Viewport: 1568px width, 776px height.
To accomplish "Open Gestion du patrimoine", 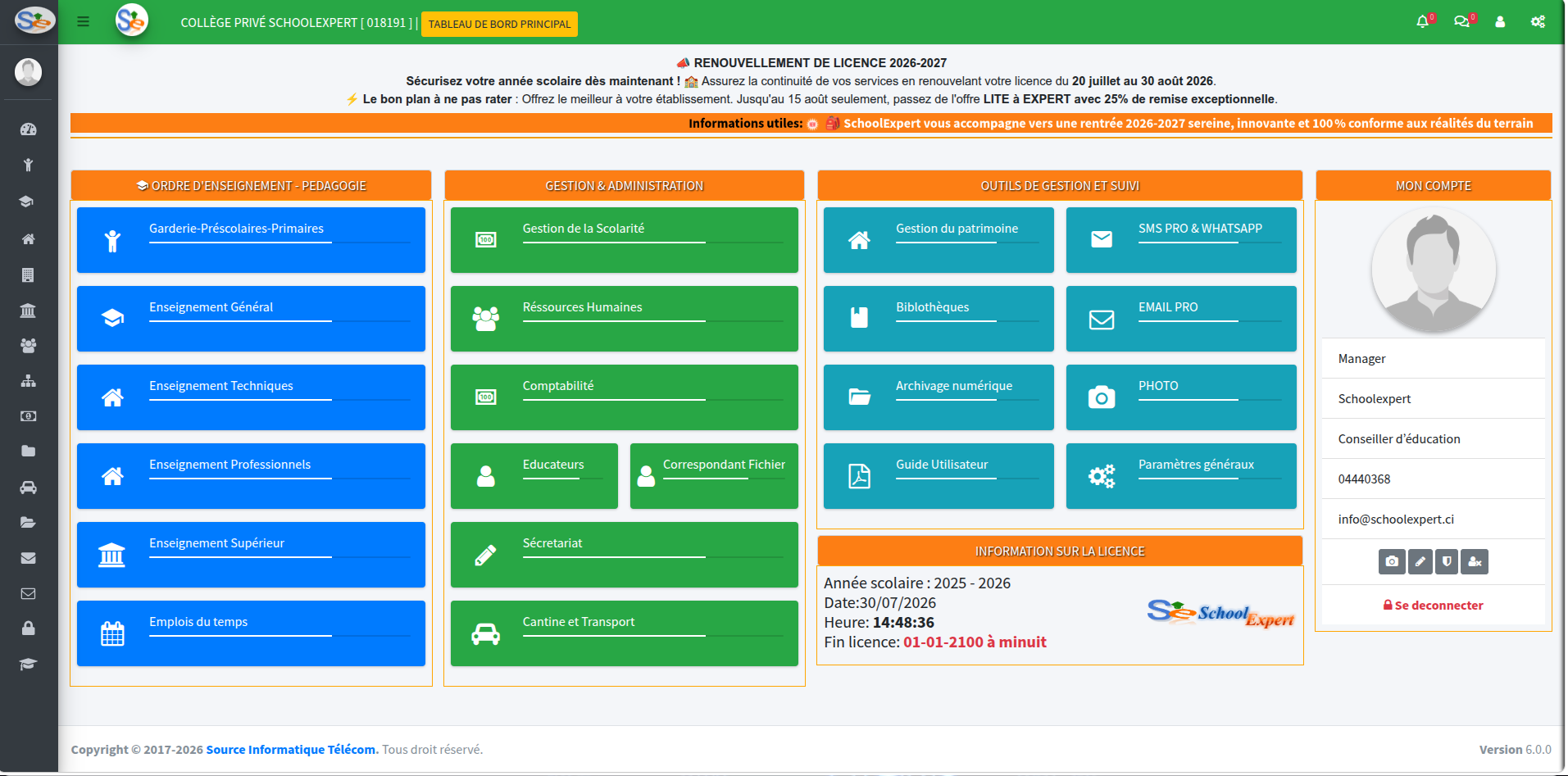I will 939,240.
